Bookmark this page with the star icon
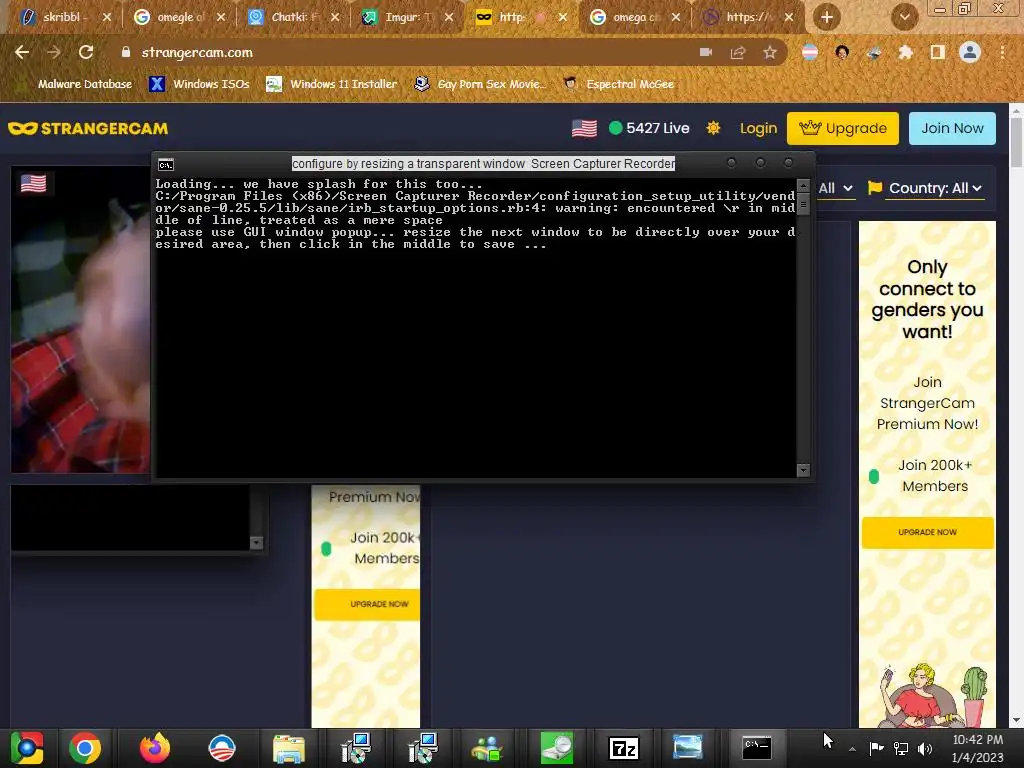Viewport: 1024px width, 768px height. click(x=770, y=52)
